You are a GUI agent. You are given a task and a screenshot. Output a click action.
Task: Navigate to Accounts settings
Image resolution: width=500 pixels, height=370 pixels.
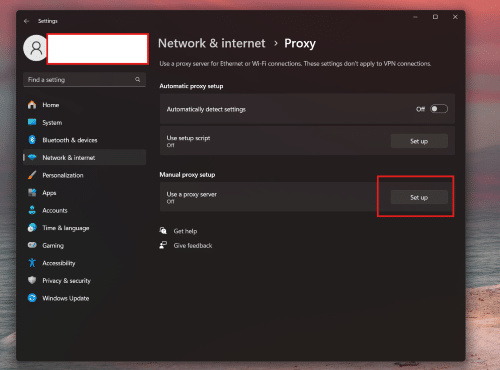[x=84, y=210]
